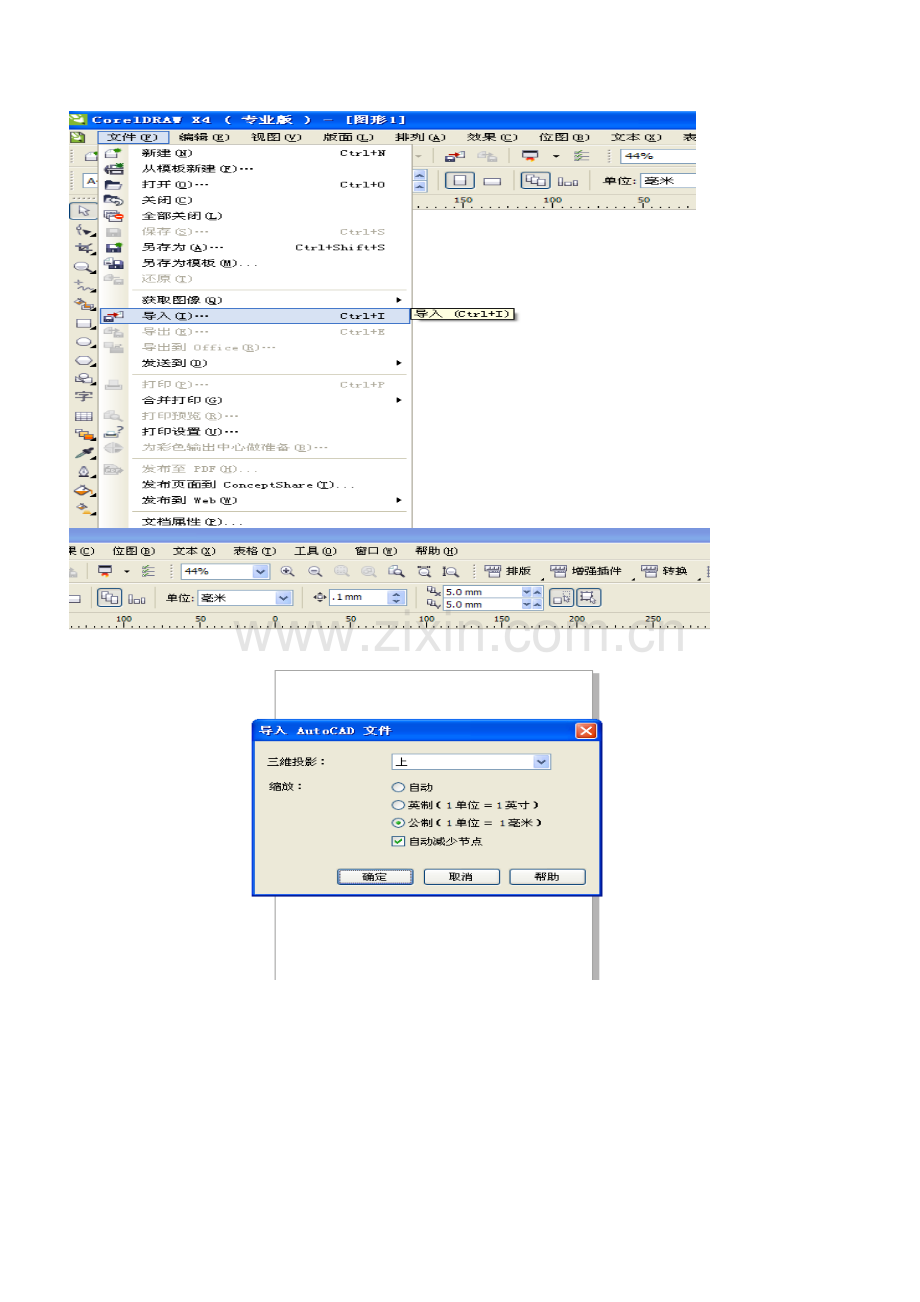Choose 文档属性(P) menu entry
Image resolution: width=920 pixels, height=1302 pixels.
coord(255,521)
